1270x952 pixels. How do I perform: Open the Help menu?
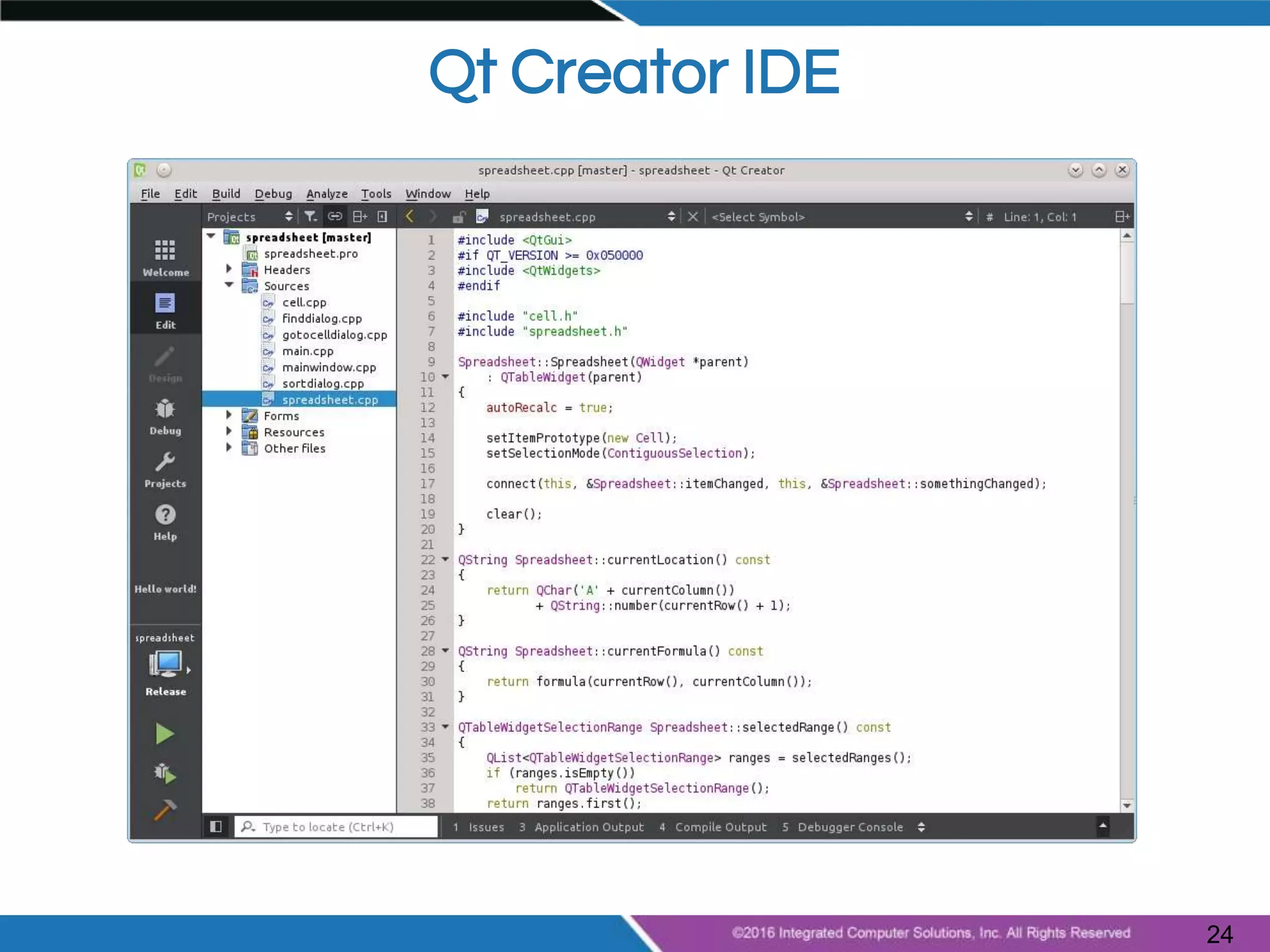click(477, 193)
